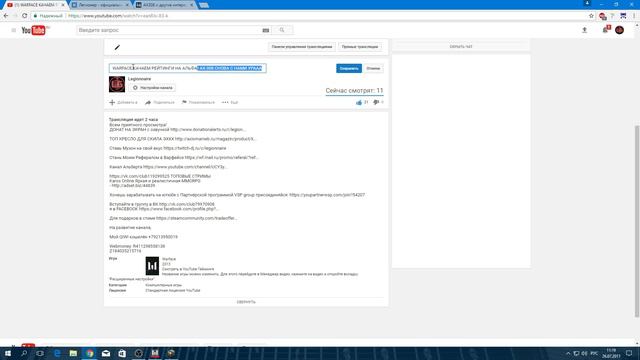The image size is (640, 360).
Task: Switch to the third browser tab
Action: pyautogui.click(x=164, y=5)
